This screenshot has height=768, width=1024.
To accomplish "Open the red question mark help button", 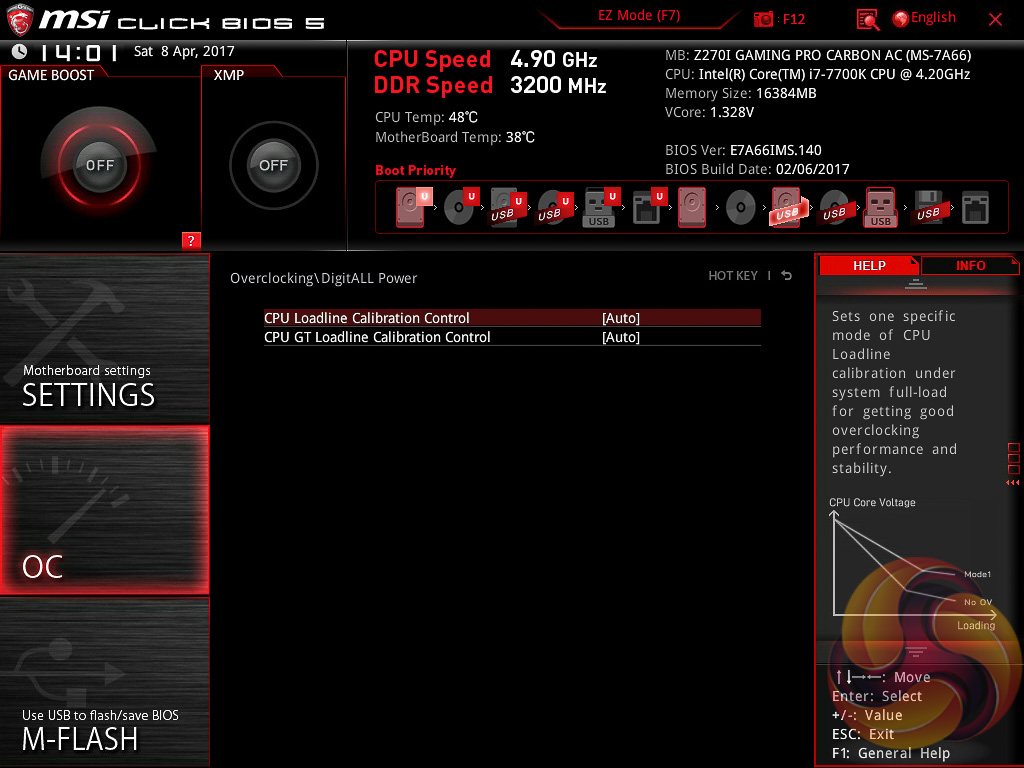I will pos(191,240).
